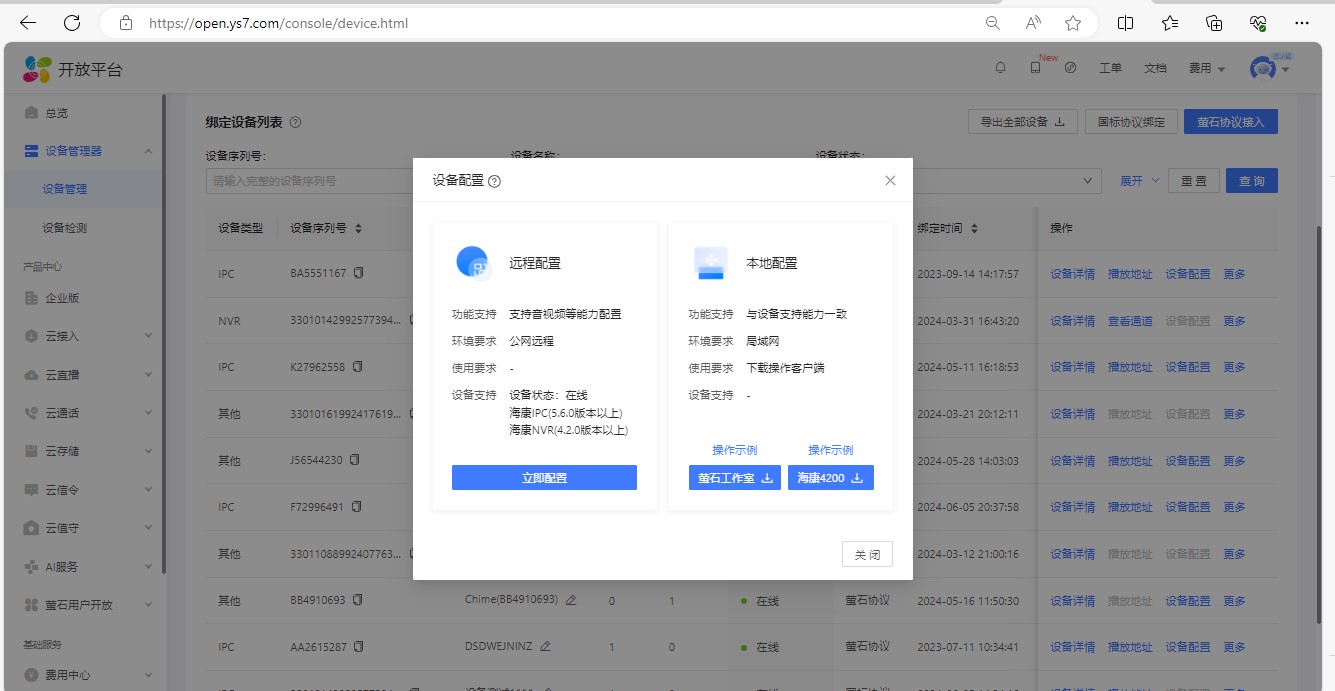This screenshot has width=1335, height=691.
Task: Open 总览 in the sidebar
Action: tap(57, 113)
